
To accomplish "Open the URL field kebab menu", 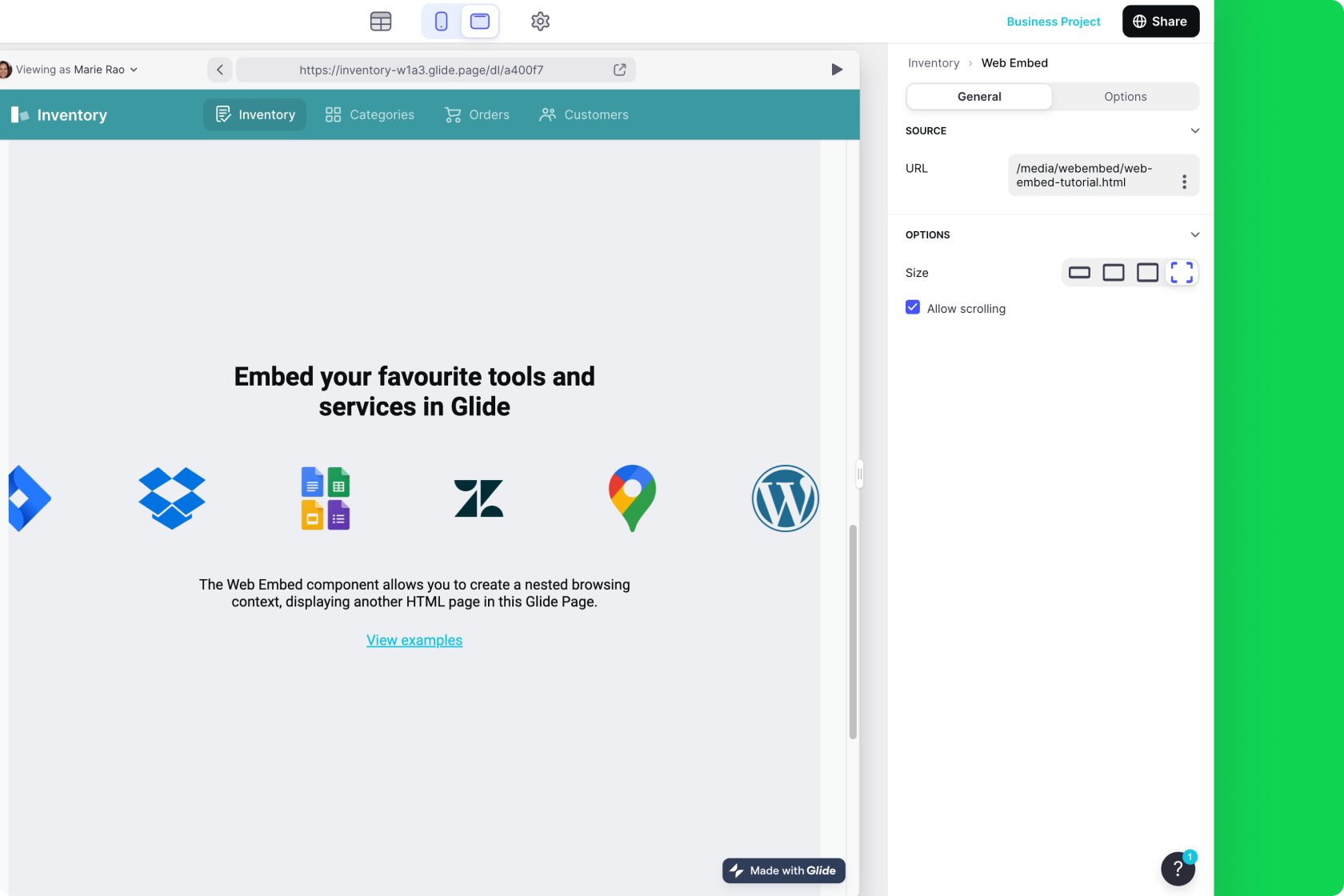I will click(1185, 181).
